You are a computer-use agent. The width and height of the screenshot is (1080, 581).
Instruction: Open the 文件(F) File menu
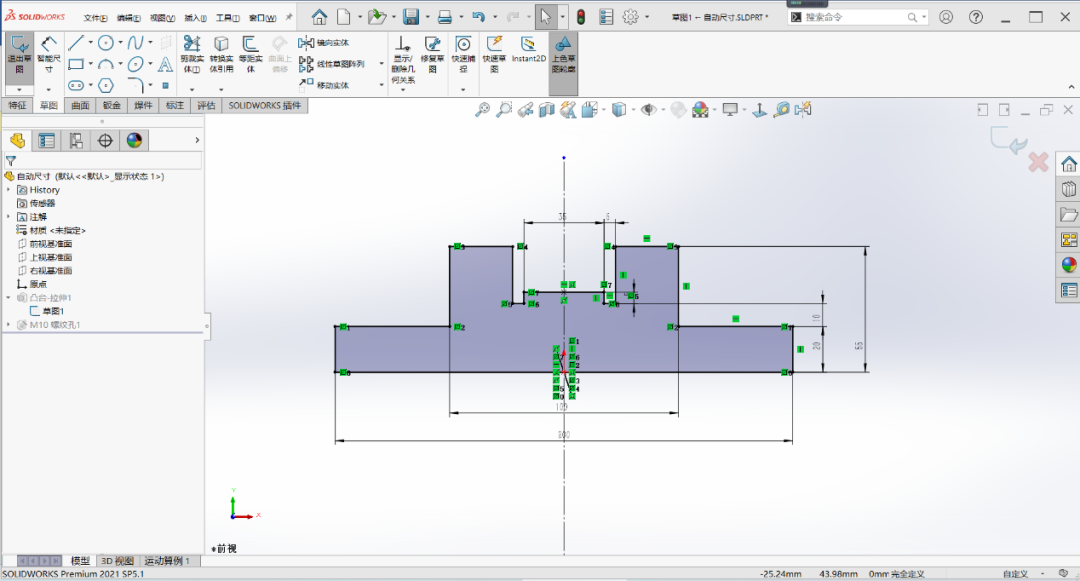coord(95,18)
